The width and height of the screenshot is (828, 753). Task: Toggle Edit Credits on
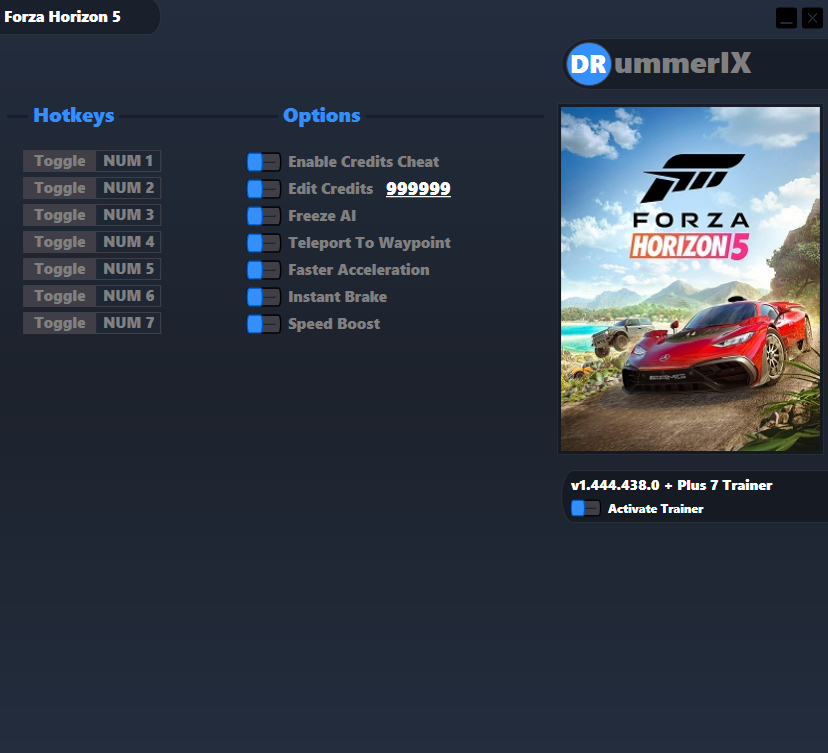[x=263, y=189]
